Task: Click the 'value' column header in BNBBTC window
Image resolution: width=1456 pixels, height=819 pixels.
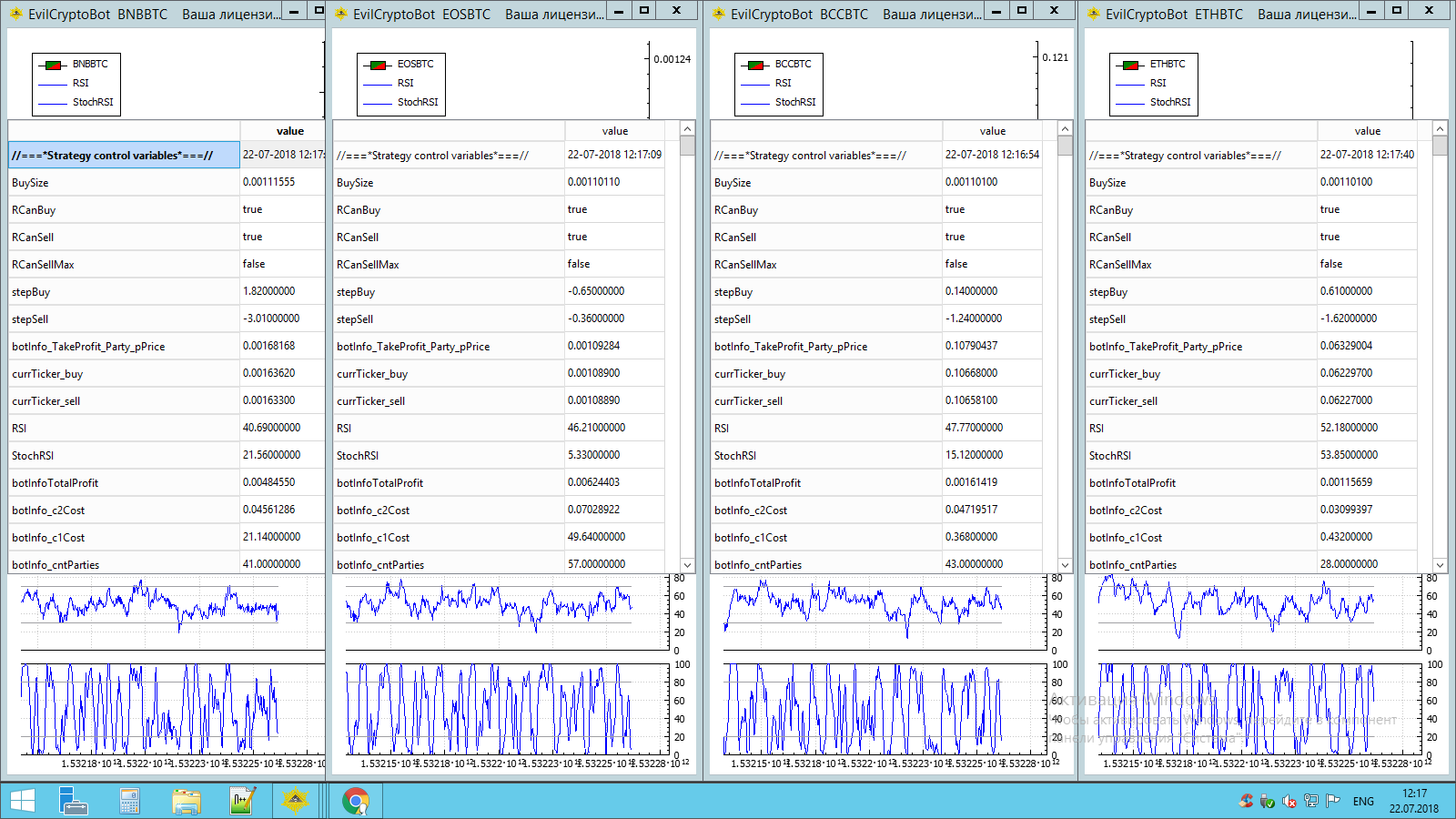Action: (282, 131)
